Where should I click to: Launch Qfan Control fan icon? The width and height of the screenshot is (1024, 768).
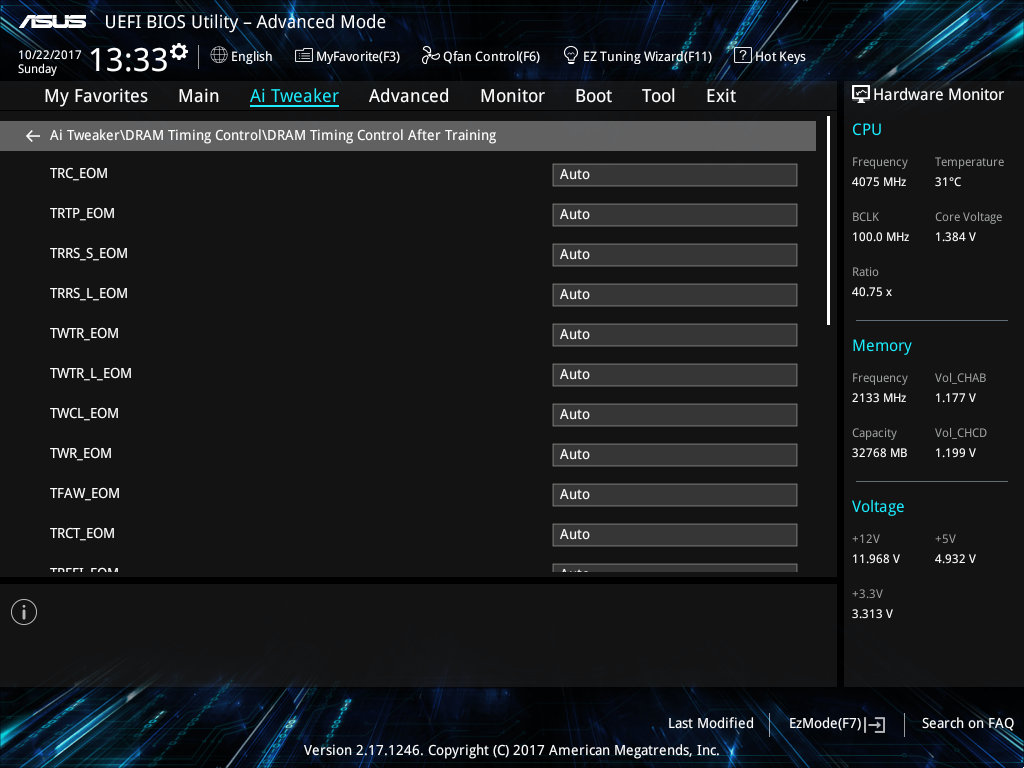(430, 56)
